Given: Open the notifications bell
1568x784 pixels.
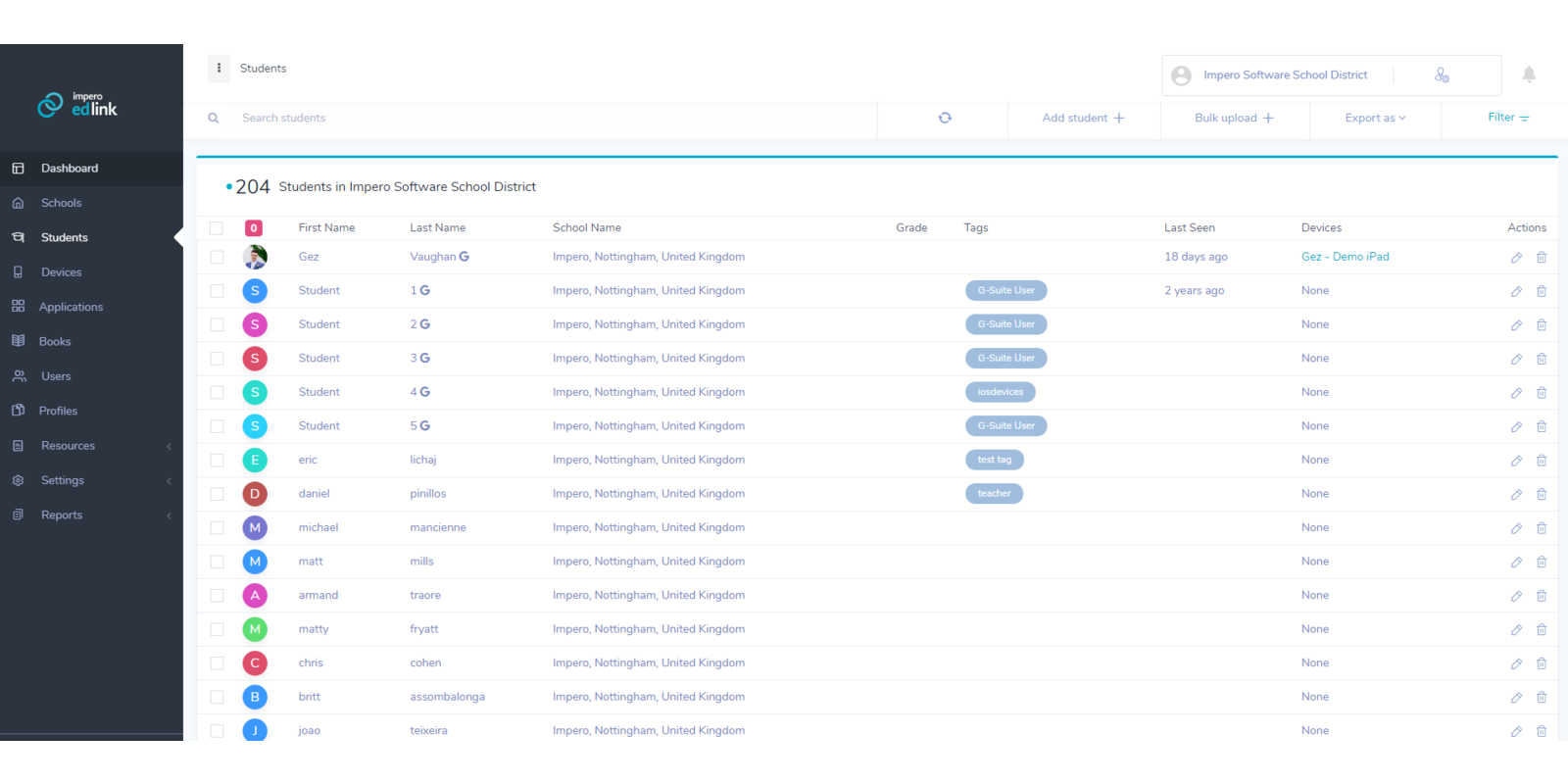Looking at the screenshot, I should coord(1529,74).
